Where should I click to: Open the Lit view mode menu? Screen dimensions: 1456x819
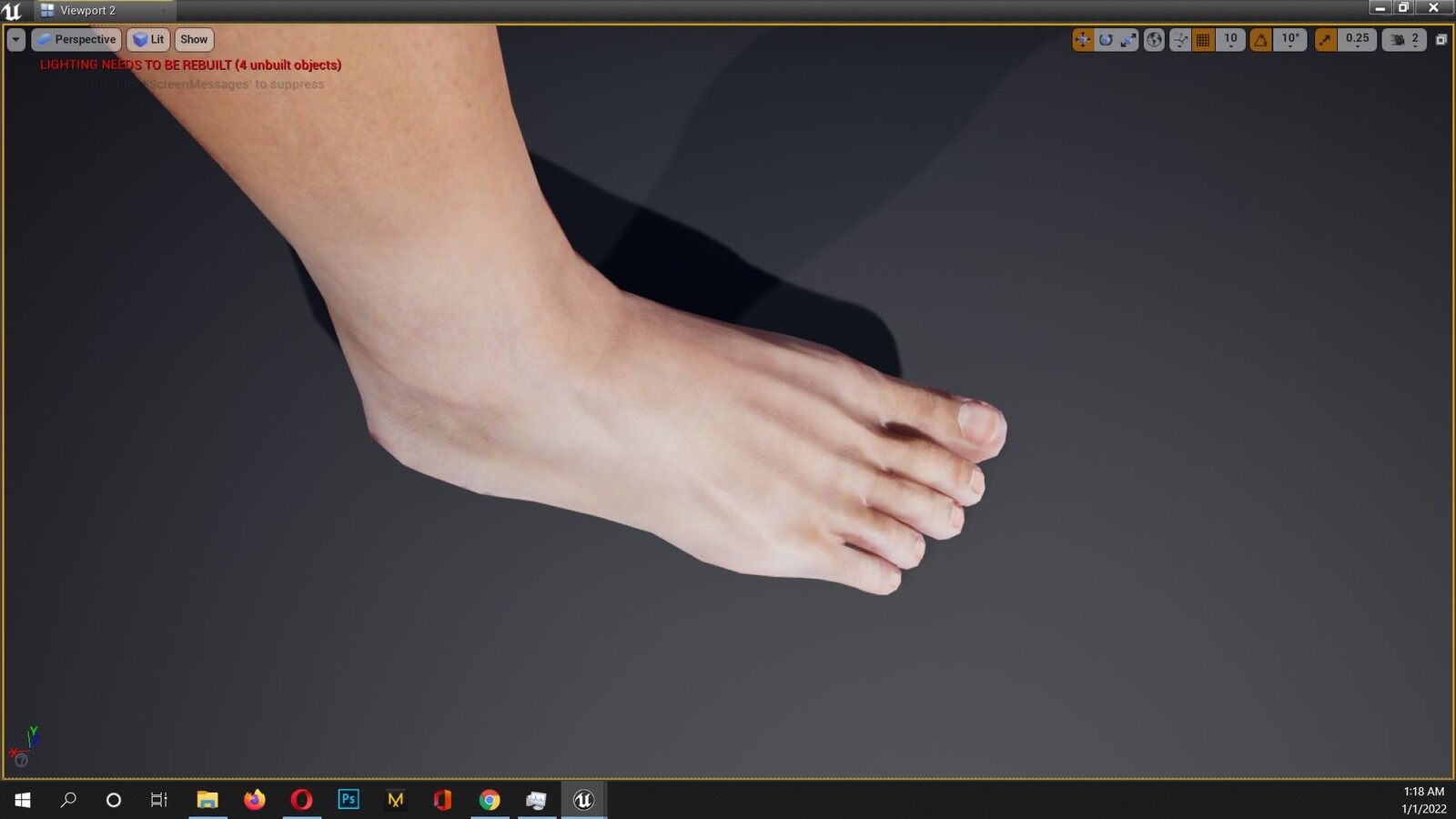(x=148, y=39)
